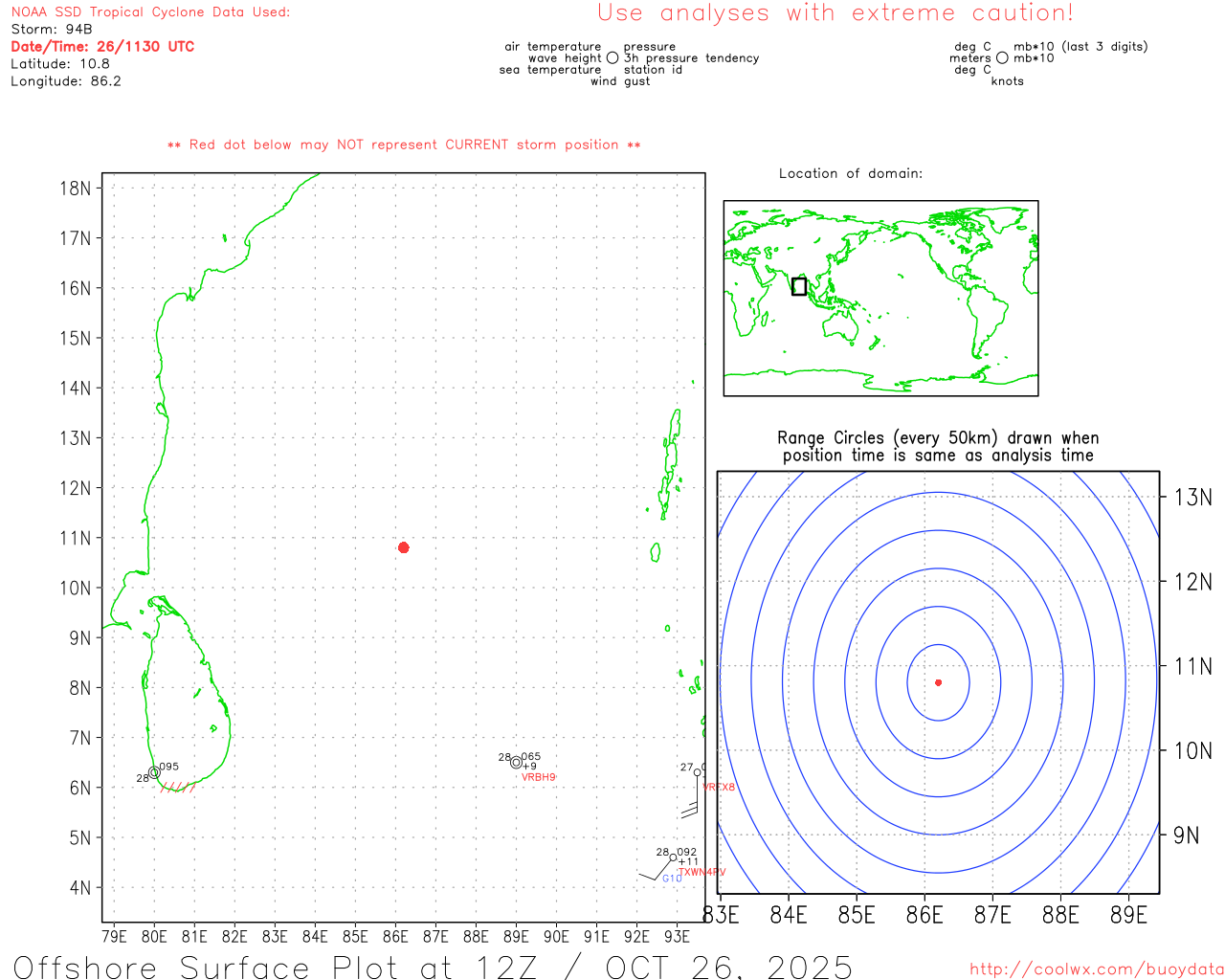
Task: Click the black domain box on world map
Action: pos(799,286)
